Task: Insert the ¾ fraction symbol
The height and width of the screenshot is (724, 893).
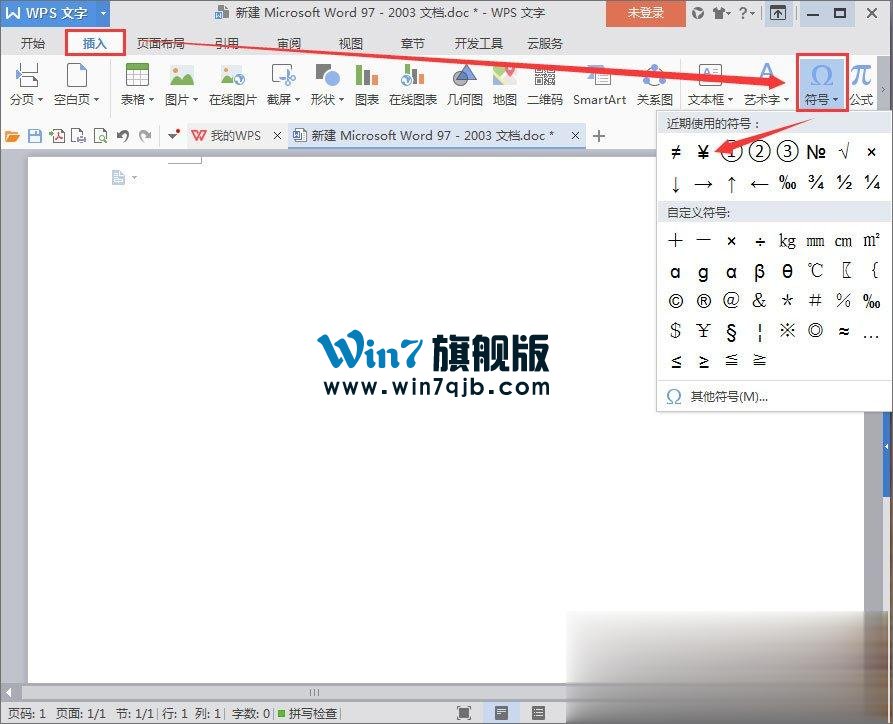Action: (x=816, y=183)
